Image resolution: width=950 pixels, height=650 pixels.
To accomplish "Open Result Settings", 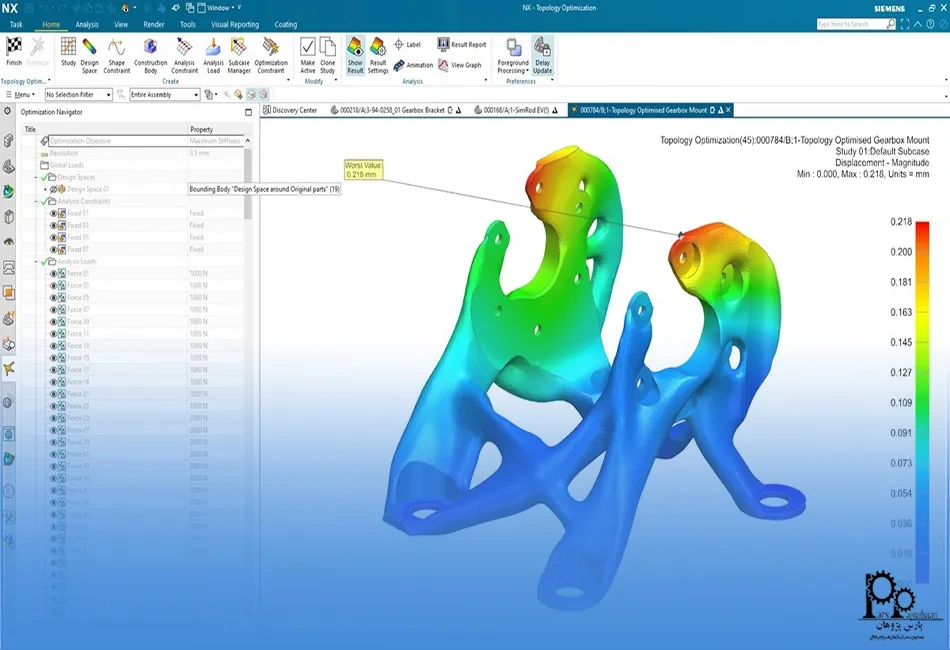I will coord(377,55).
